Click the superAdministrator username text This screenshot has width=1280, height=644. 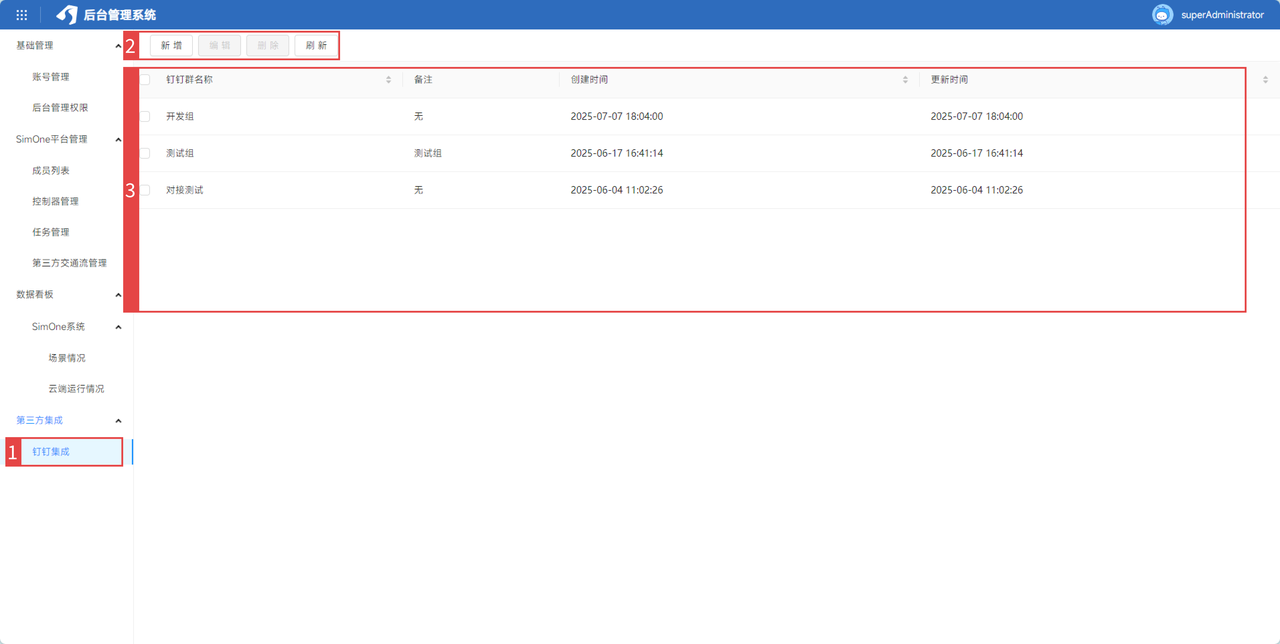pos(1222,15)
